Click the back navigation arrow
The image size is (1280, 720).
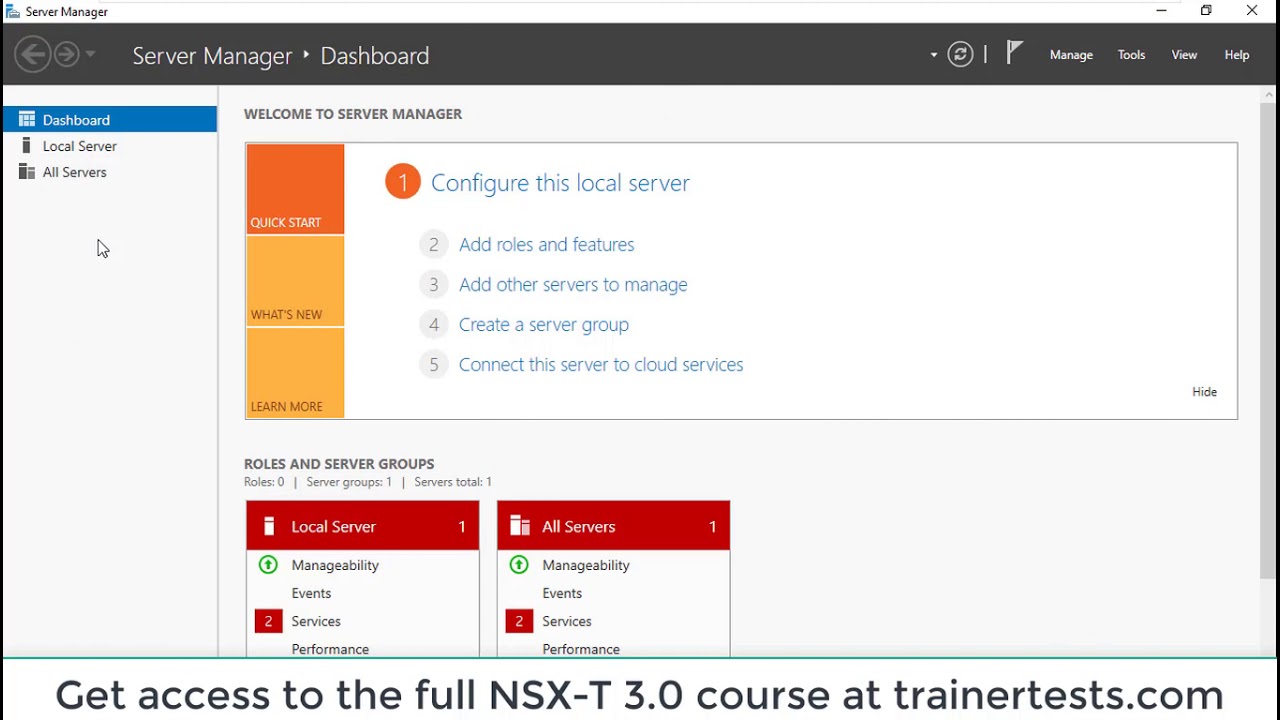coord(33,54)
